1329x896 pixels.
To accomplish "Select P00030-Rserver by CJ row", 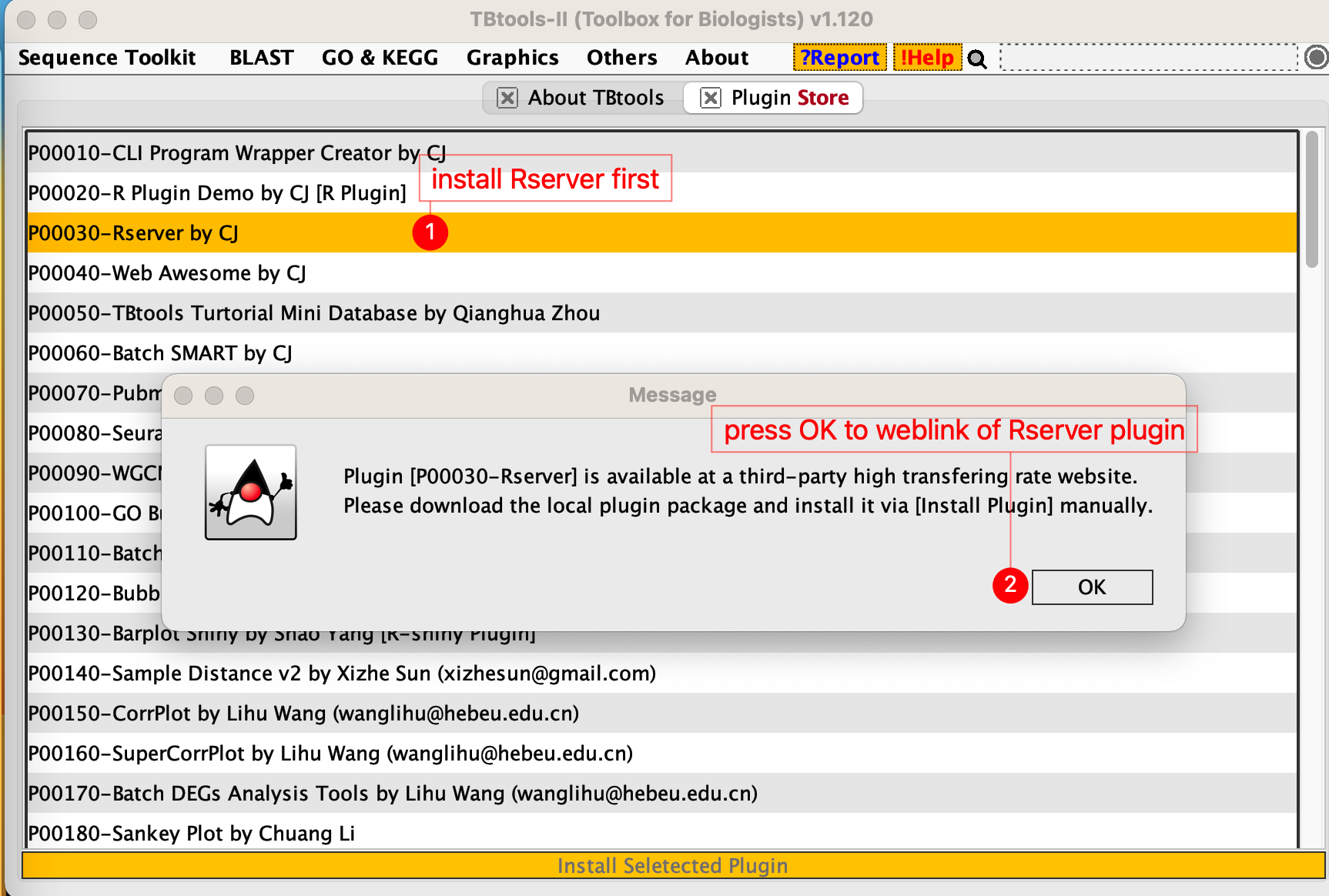I will point(662,232).
